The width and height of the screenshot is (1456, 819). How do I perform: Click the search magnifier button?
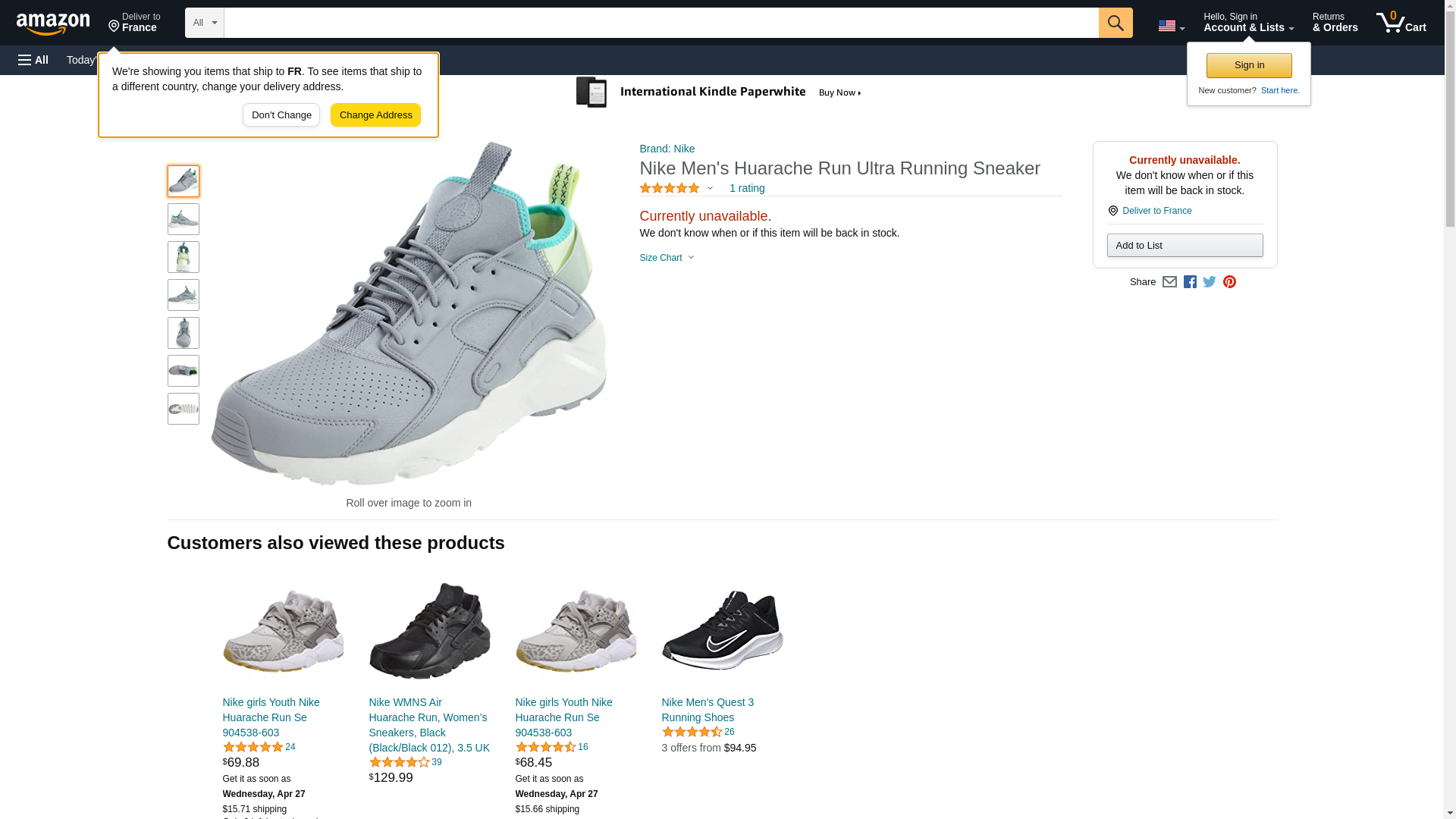tap(1116, 23)
